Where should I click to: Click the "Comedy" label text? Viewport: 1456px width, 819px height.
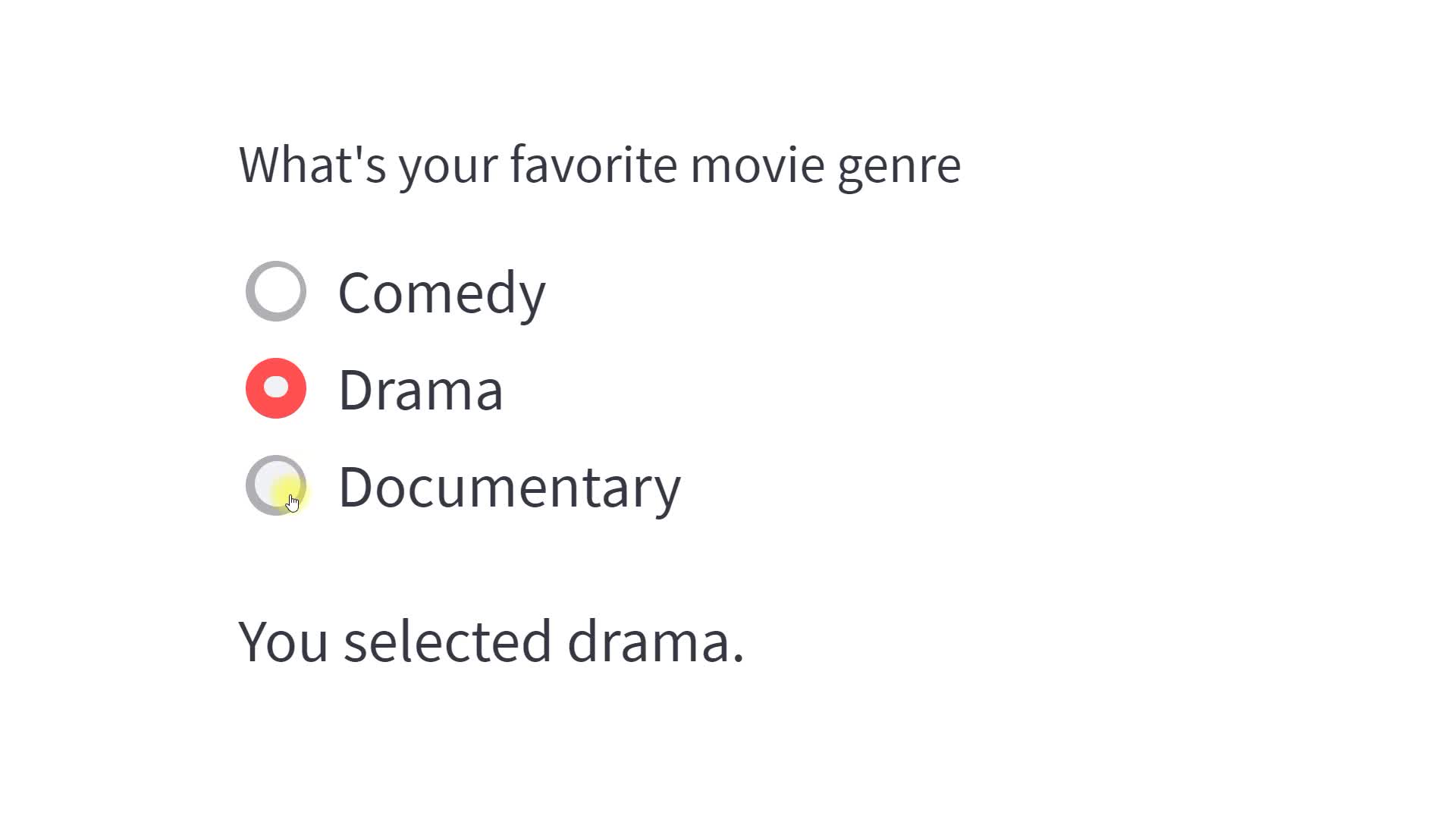(x=441, y=293)
